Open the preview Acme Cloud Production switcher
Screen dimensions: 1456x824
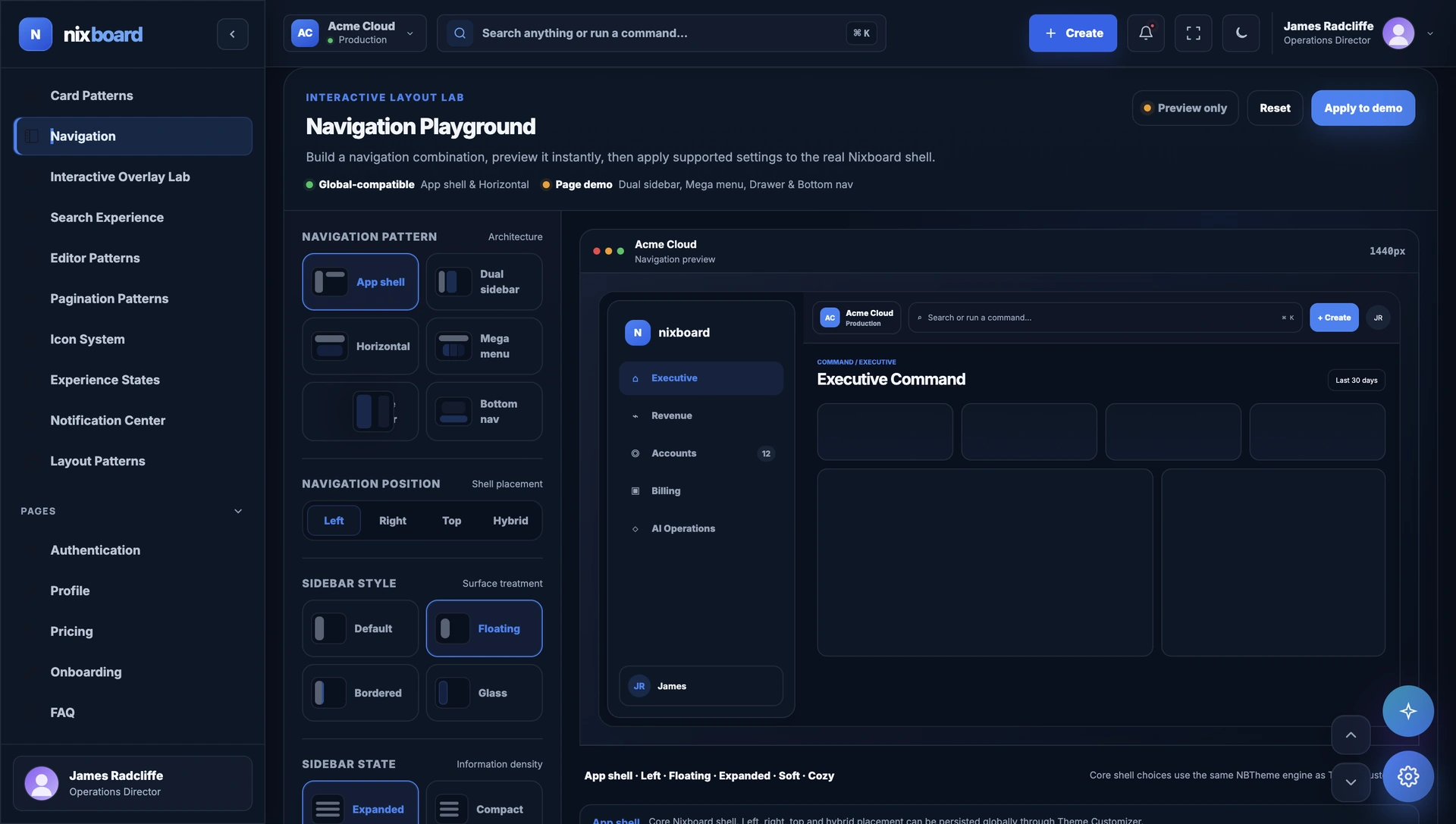[856, 318]
